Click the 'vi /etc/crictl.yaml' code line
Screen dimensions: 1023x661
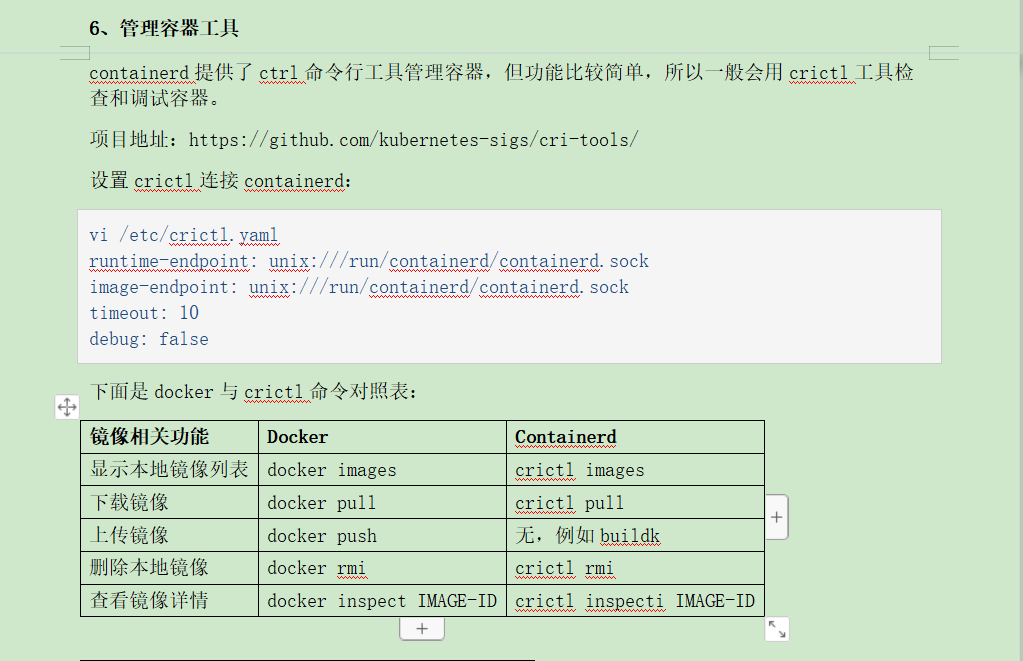185,235
